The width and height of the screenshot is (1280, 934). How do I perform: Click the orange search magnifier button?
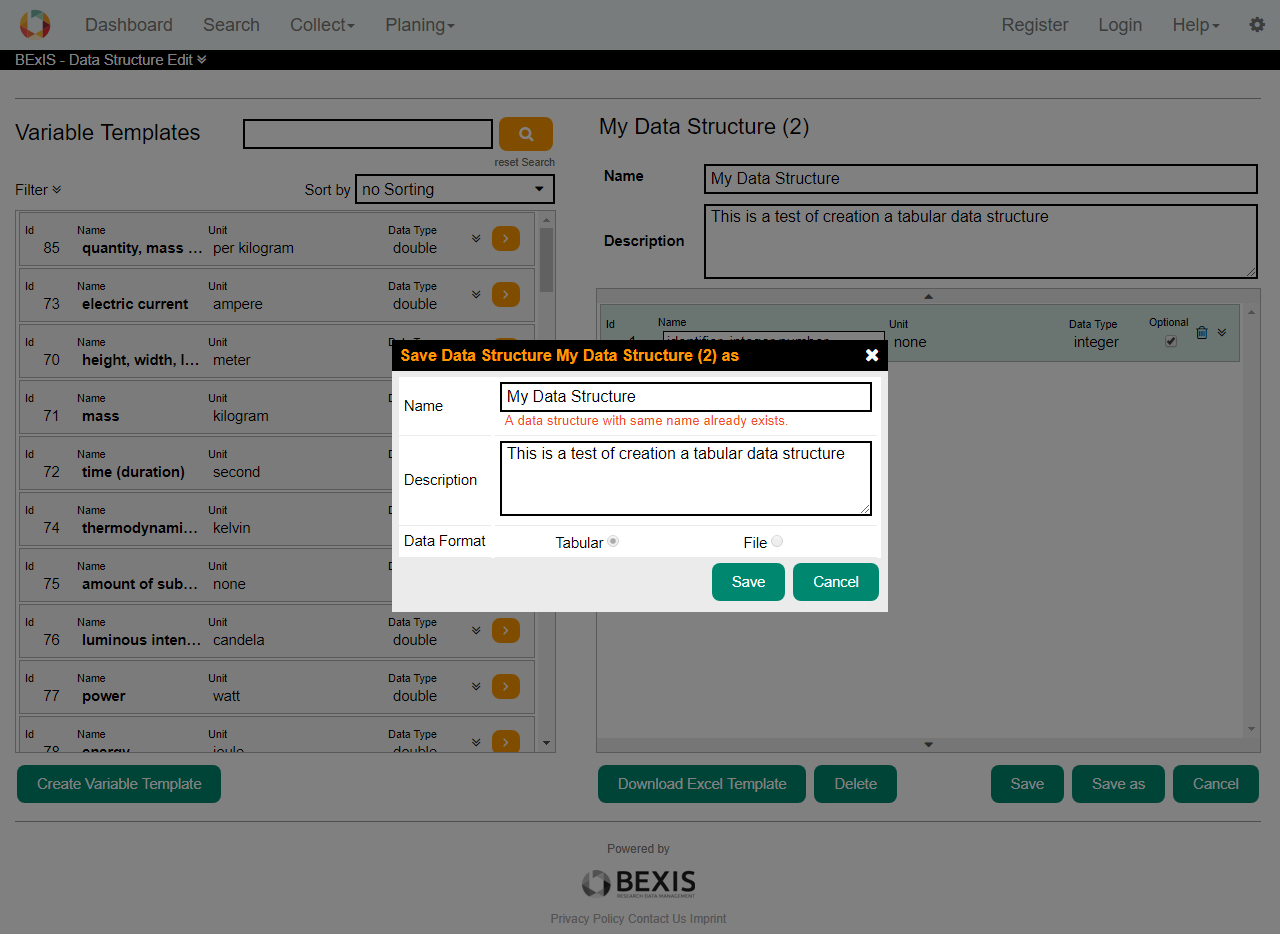[526, 134]
